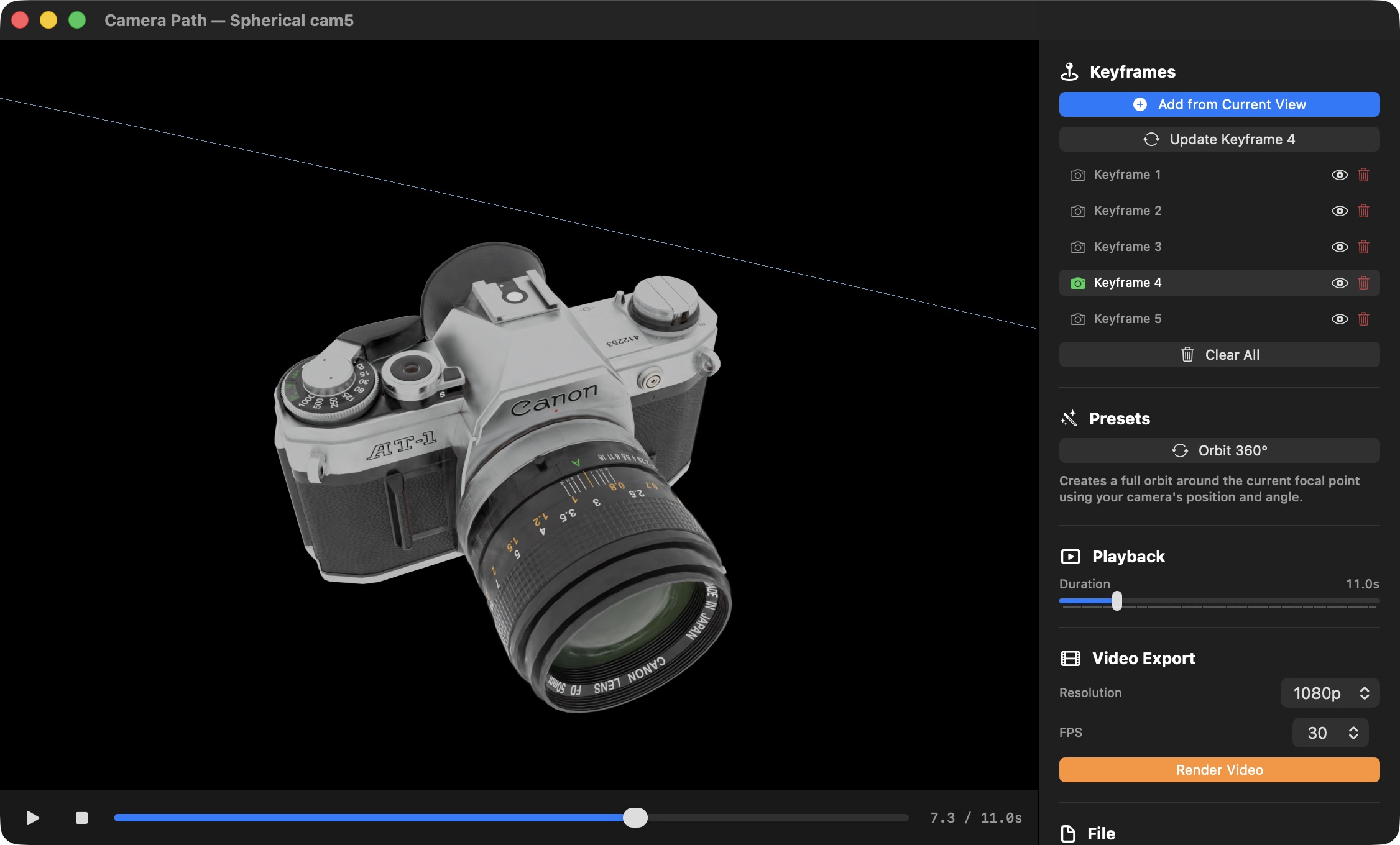The height and width of the screenshot is (845, 1400).
Task: Toggle the eye icon on Keyframe 5
Action: 1339,319
